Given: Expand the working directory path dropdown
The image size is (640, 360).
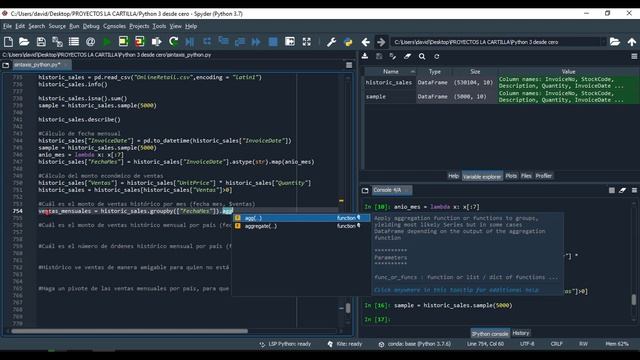Looking at the screenshot, I should (x=603, y=42).
